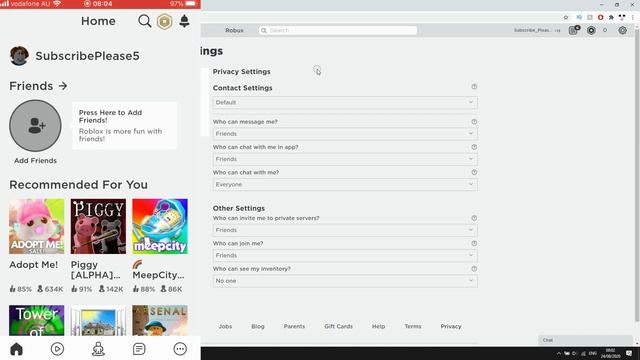This screenshot has height=360, width=640.
Task: Open the notifications bell in the mobile app
Action: tap(184, 21)
